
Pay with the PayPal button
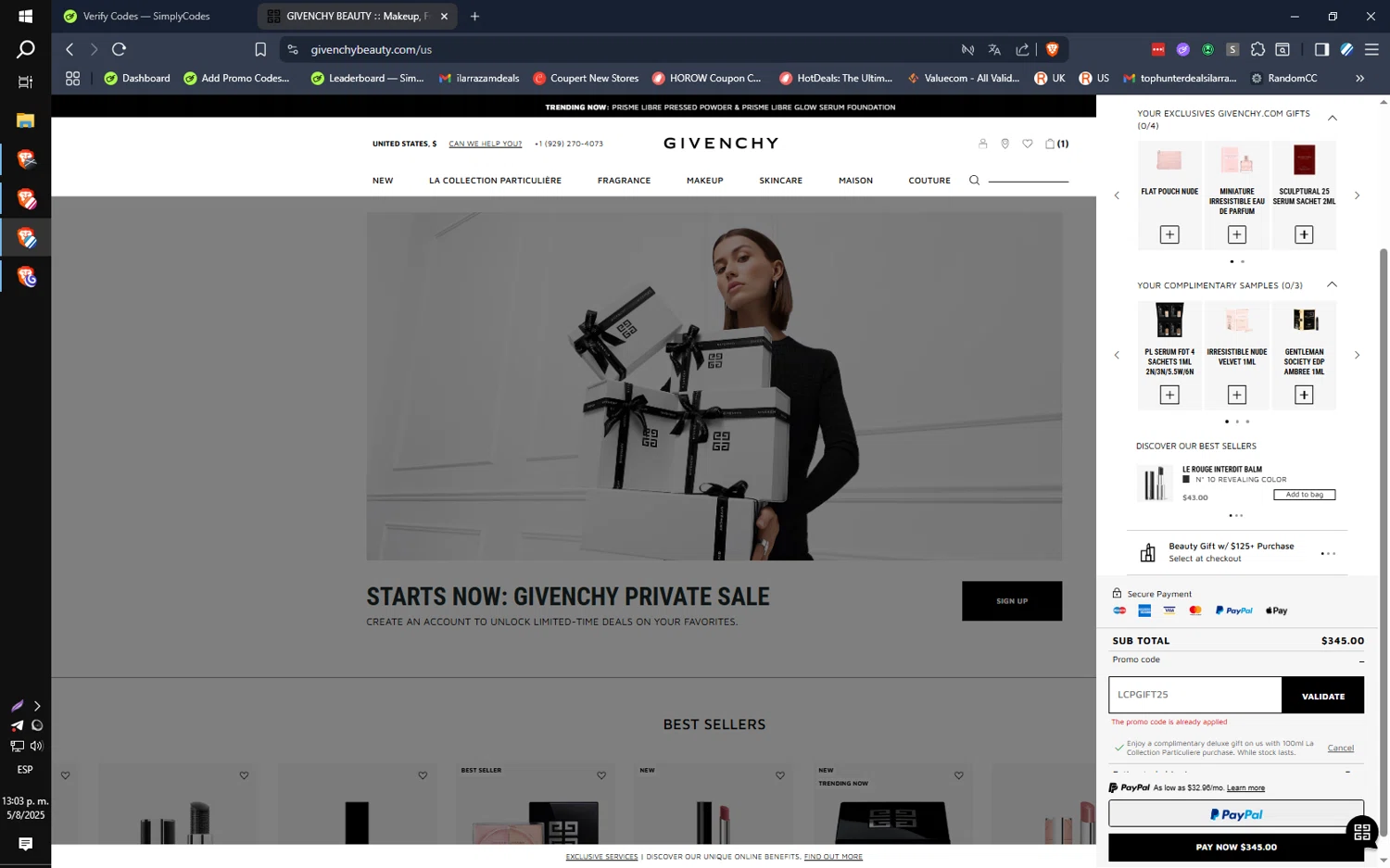(x=1236, y=814)
